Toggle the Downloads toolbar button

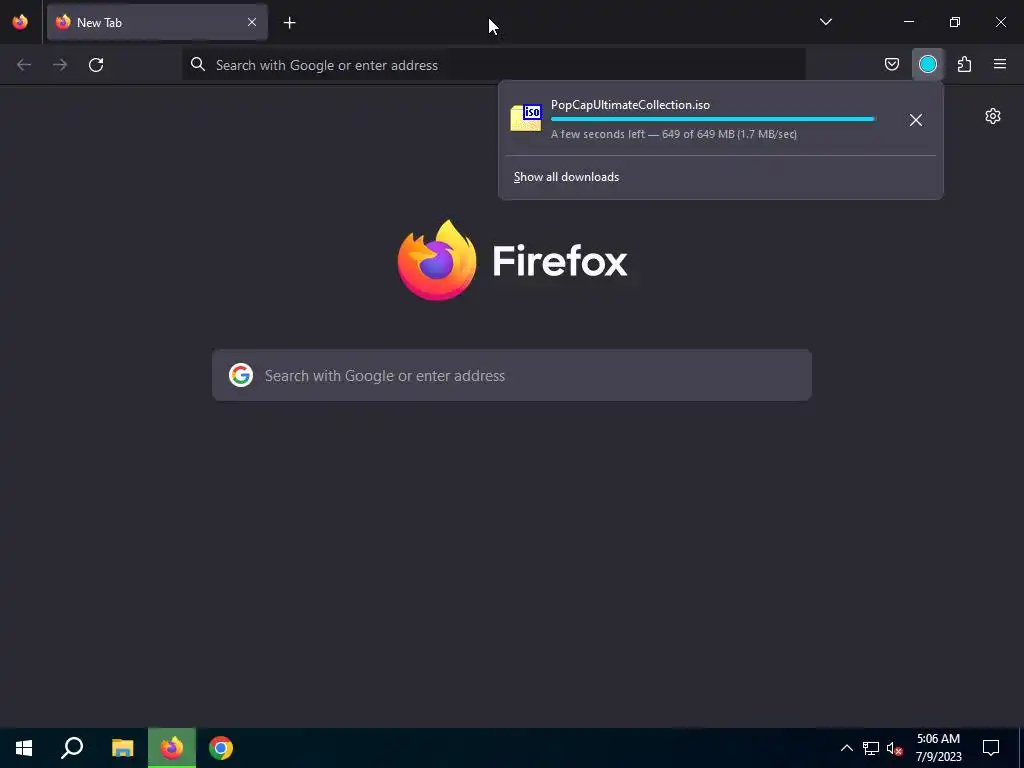click(x=927, y=64)
